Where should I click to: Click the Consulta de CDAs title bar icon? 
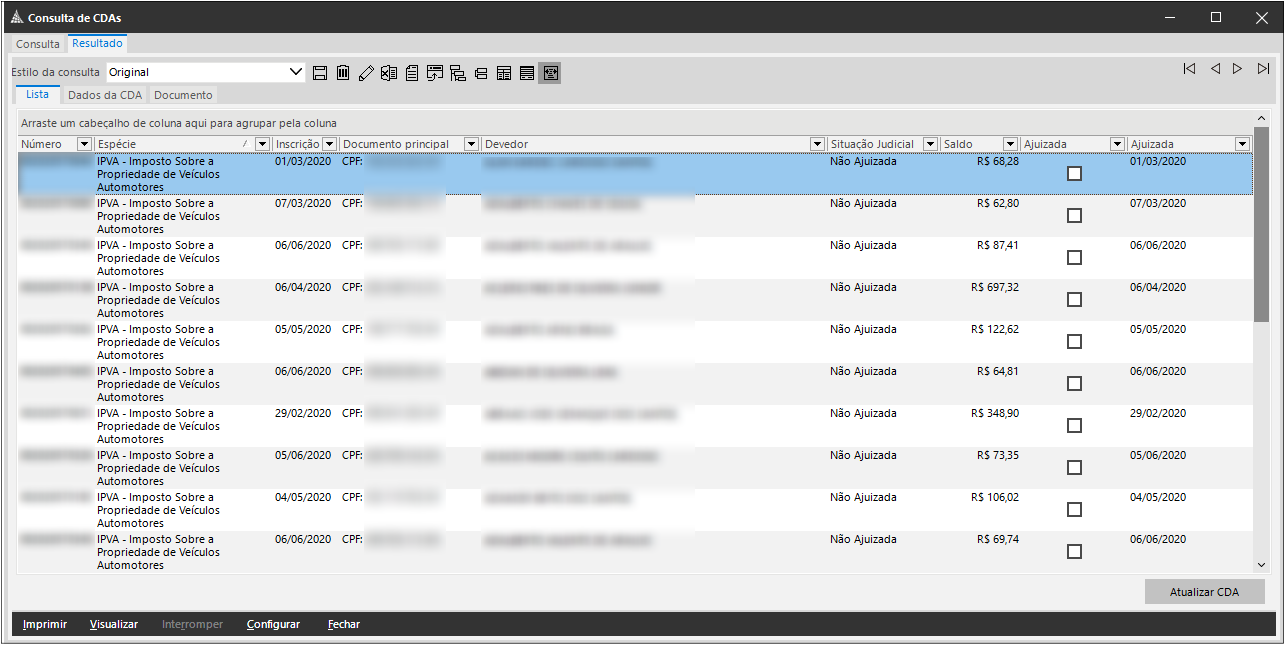click(x=15, y=18)
